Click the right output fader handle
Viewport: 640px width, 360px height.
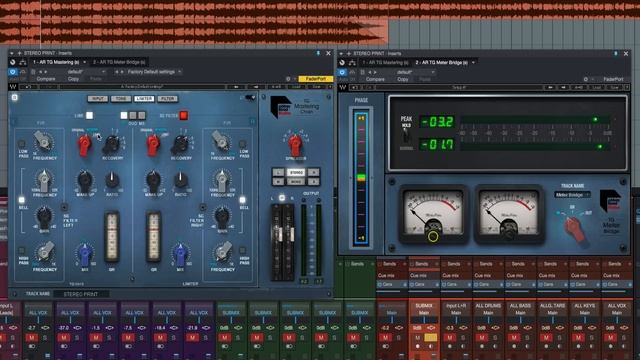click(292, 234)
